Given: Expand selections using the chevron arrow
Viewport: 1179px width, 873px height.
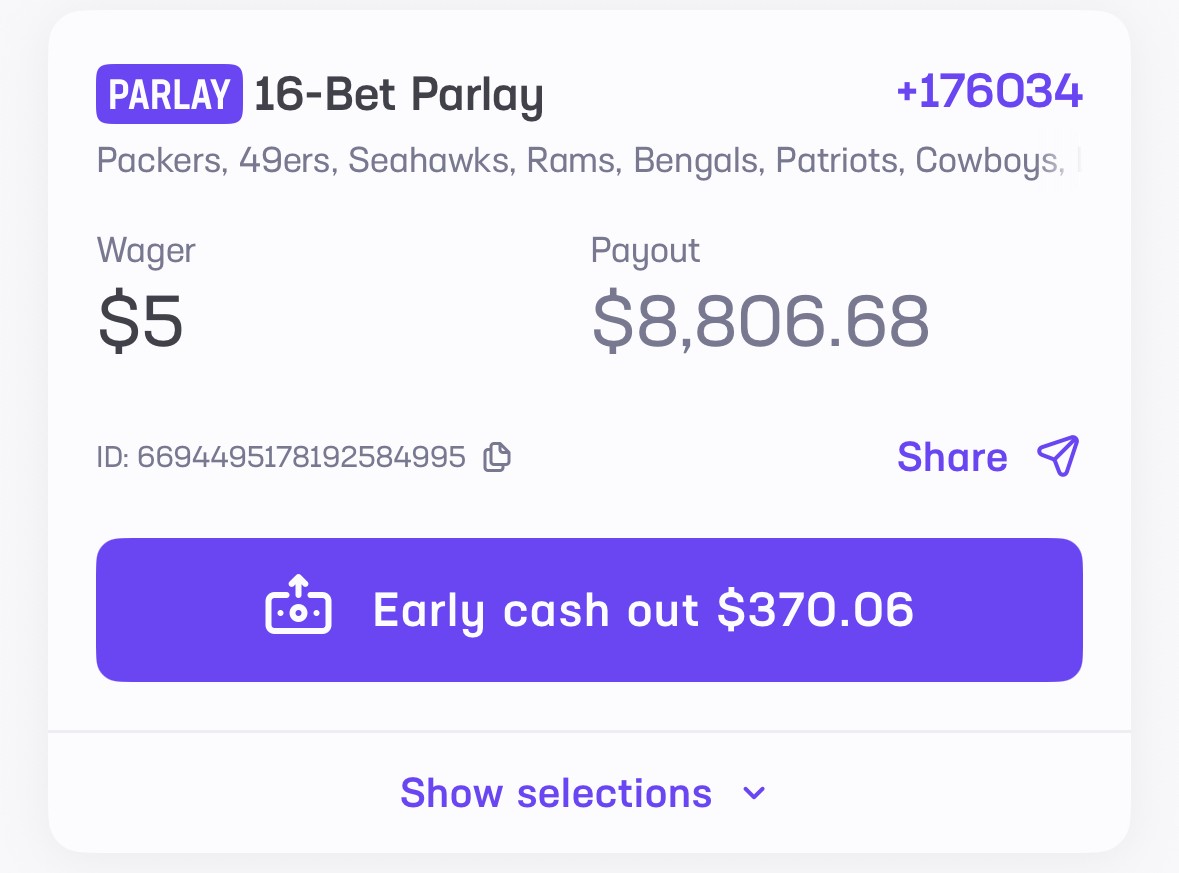Looking at the screenshot, I should point(755,794).
